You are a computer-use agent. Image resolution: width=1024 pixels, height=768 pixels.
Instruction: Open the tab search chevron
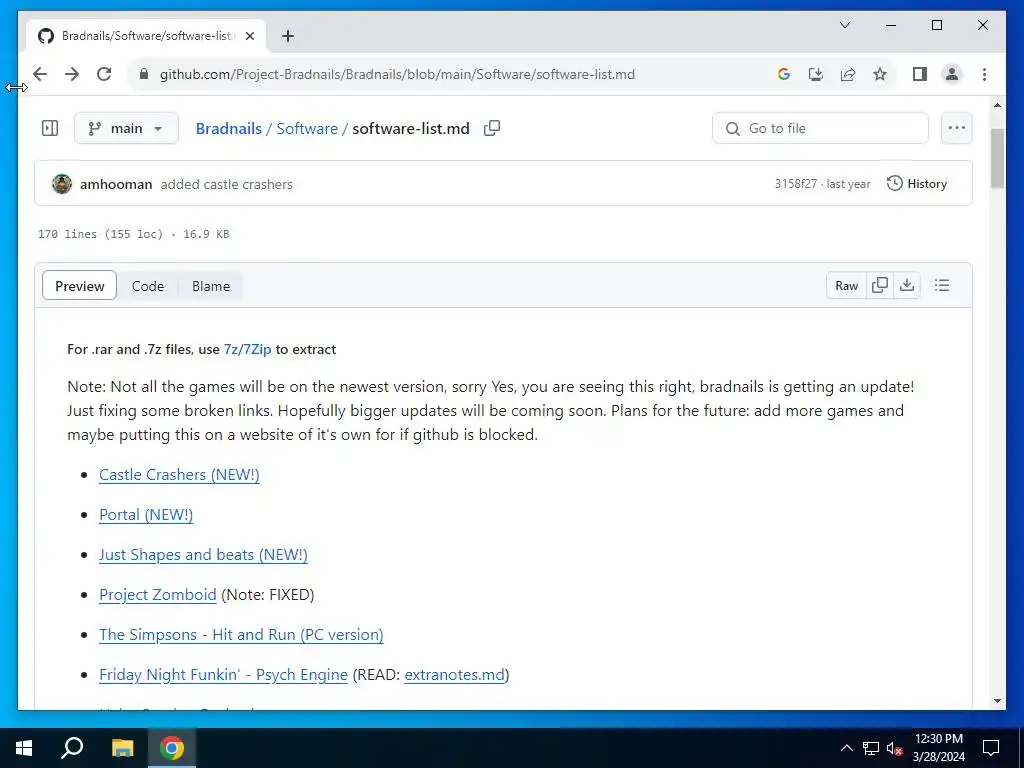[844, 25]
